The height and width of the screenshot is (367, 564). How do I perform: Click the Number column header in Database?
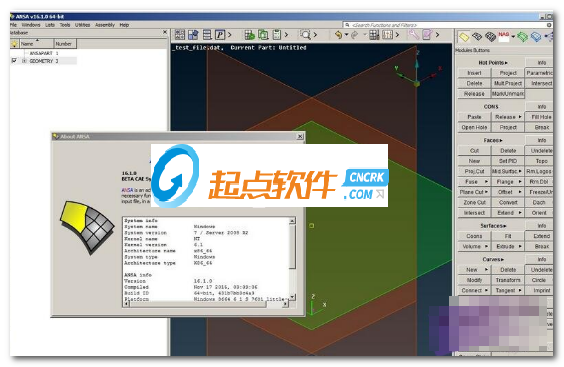coord(65,44)
